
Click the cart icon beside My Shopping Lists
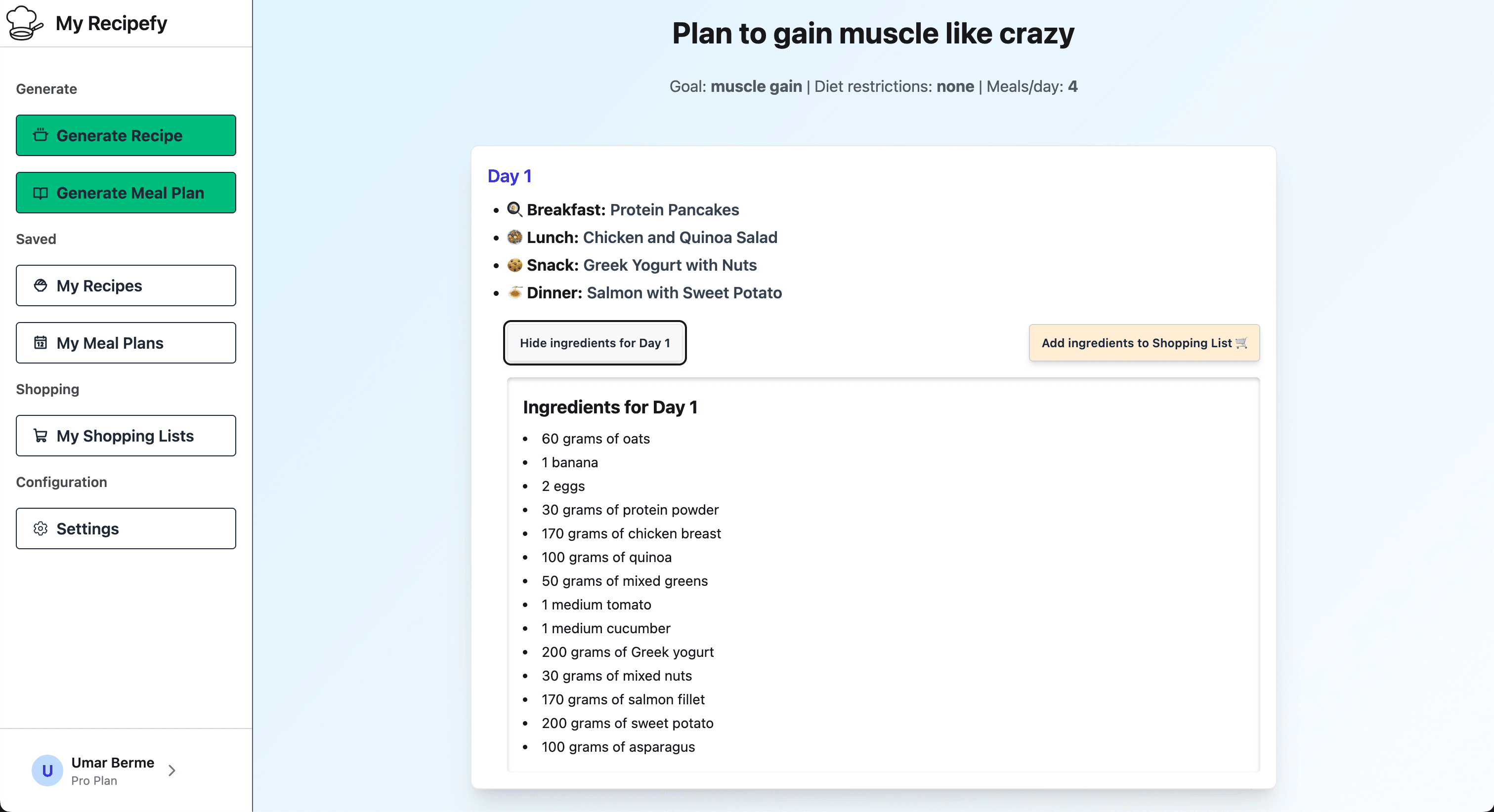point(40,435)
